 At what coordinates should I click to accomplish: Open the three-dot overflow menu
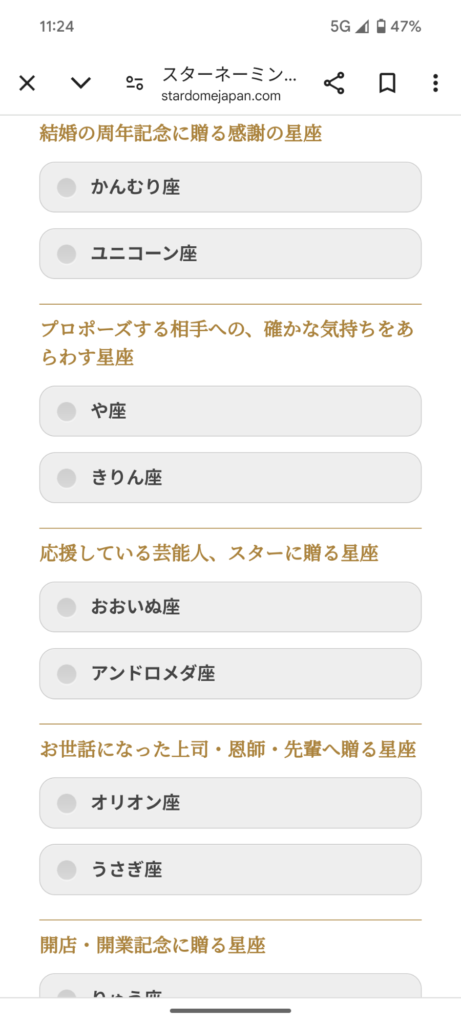coord(436,83)
